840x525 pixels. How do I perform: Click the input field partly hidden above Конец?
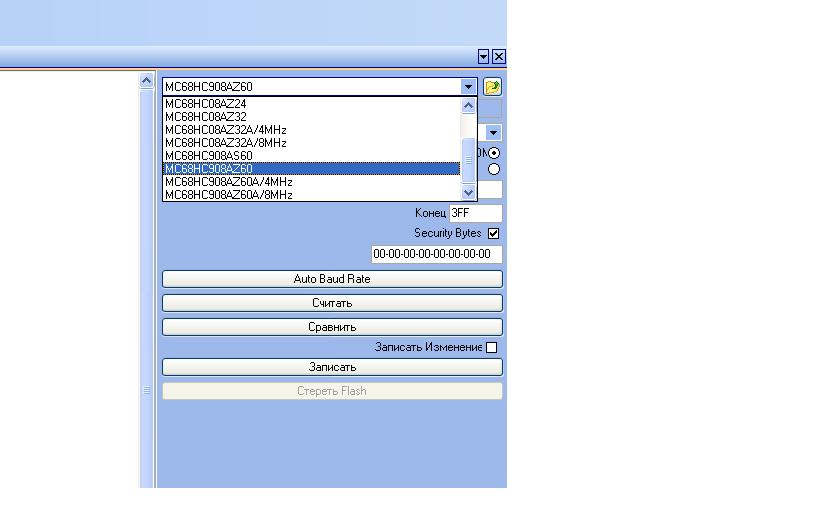coord(490,189)
